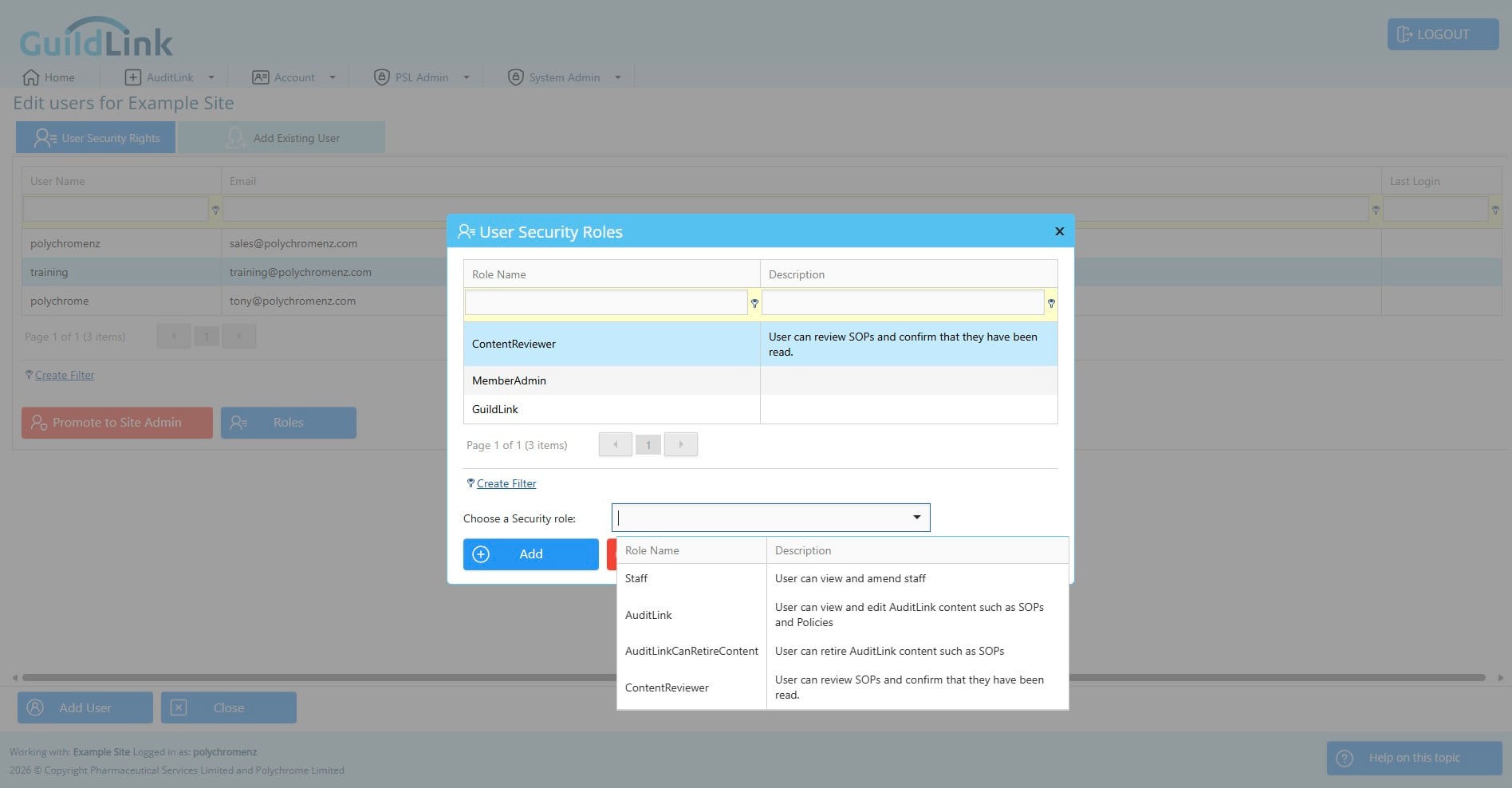Click the plus-circle icon on Add button
1512x788 pixels.
[x=481, y=554]
